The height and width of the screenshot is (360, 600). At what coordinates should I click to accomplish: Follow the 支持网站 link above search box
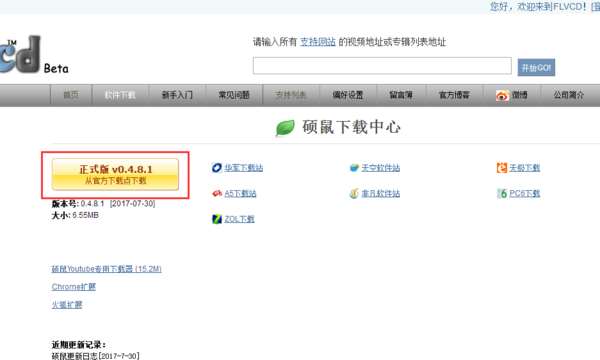click(x=318, y=42)
